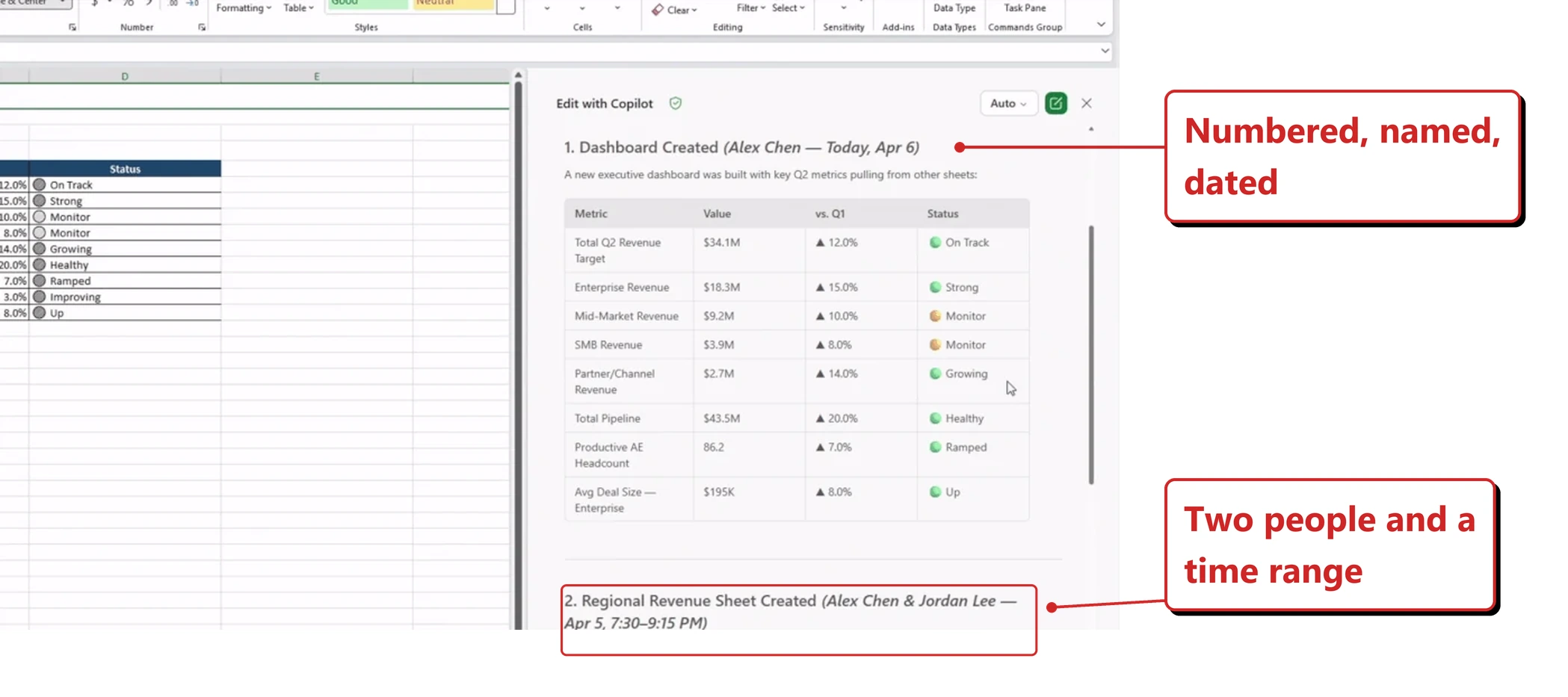This screenshot has height=697, width=1568.
Task: Select column D header
Action: pyautogui.click(x=125, y=76)
